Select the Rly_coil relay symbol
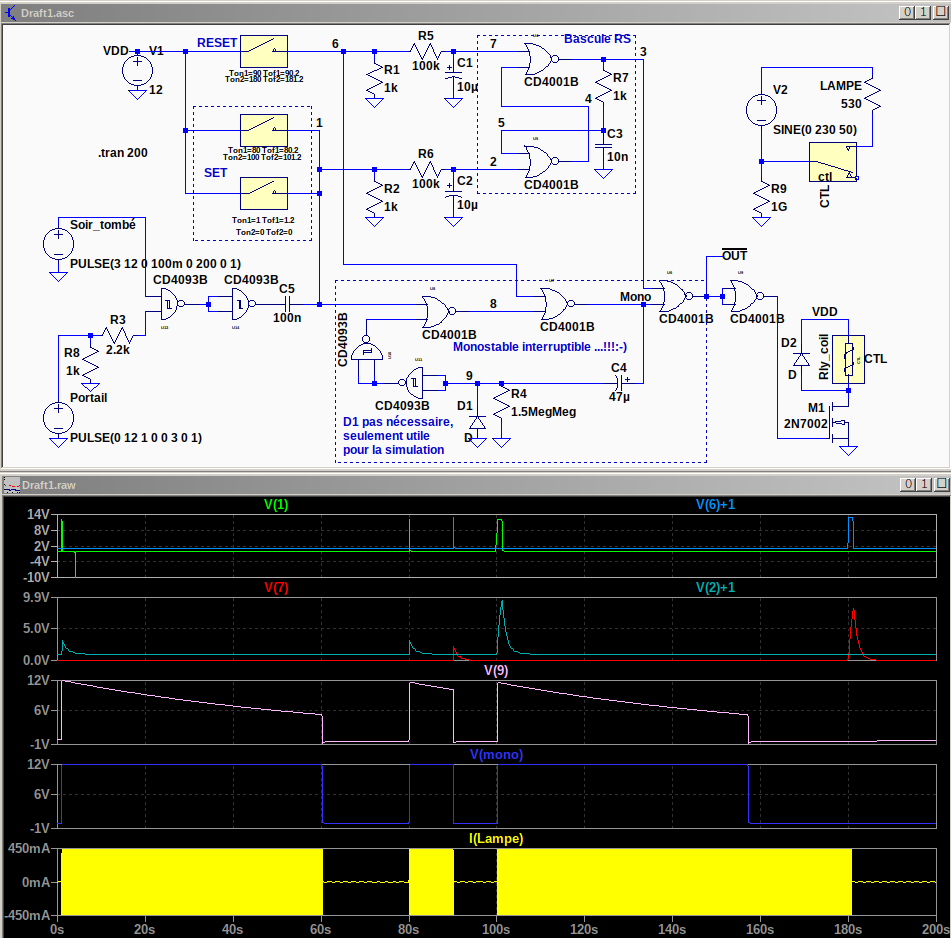 coord(850,359)
